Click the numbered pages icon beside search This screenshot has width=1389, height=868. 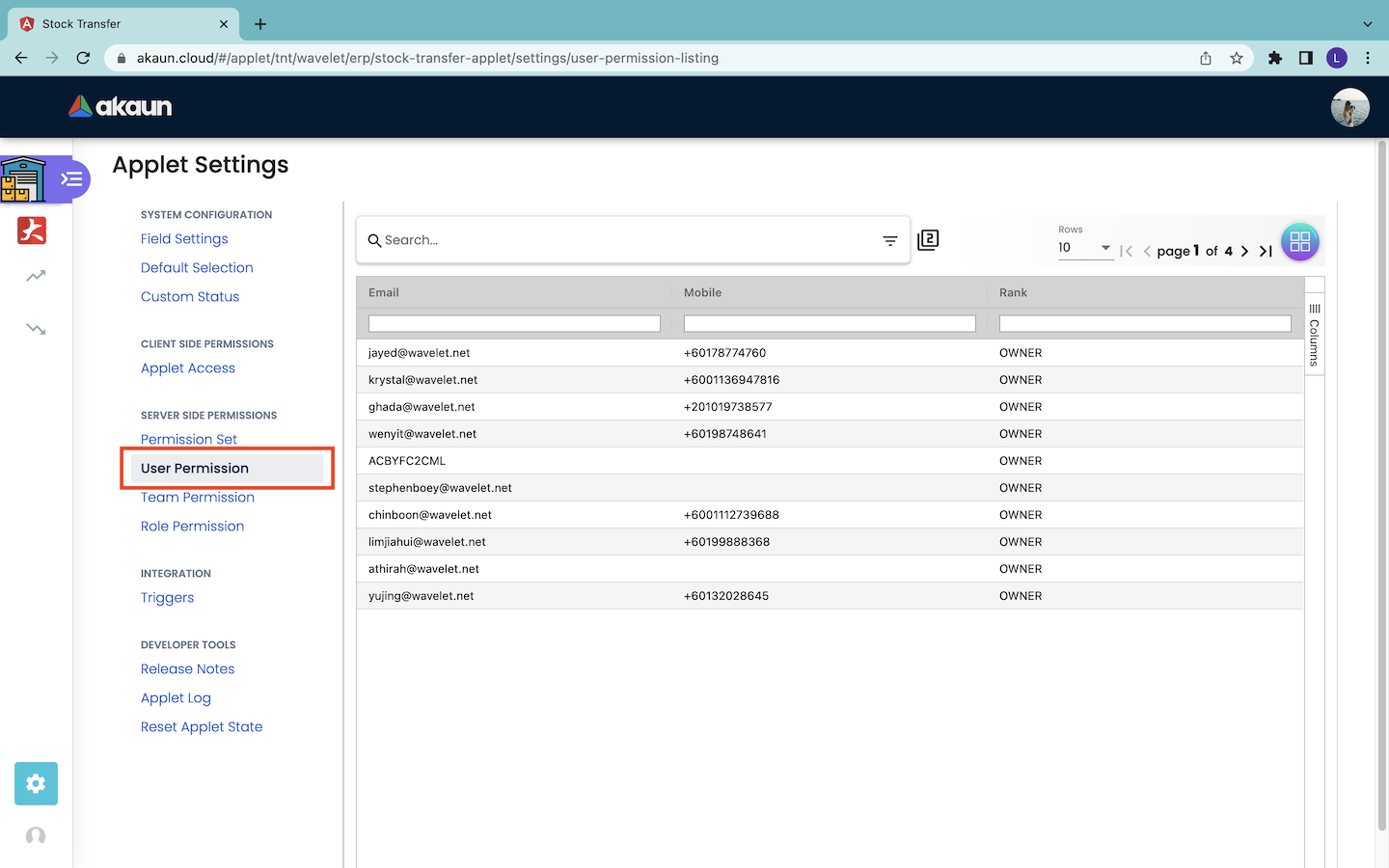coord(928,240)
